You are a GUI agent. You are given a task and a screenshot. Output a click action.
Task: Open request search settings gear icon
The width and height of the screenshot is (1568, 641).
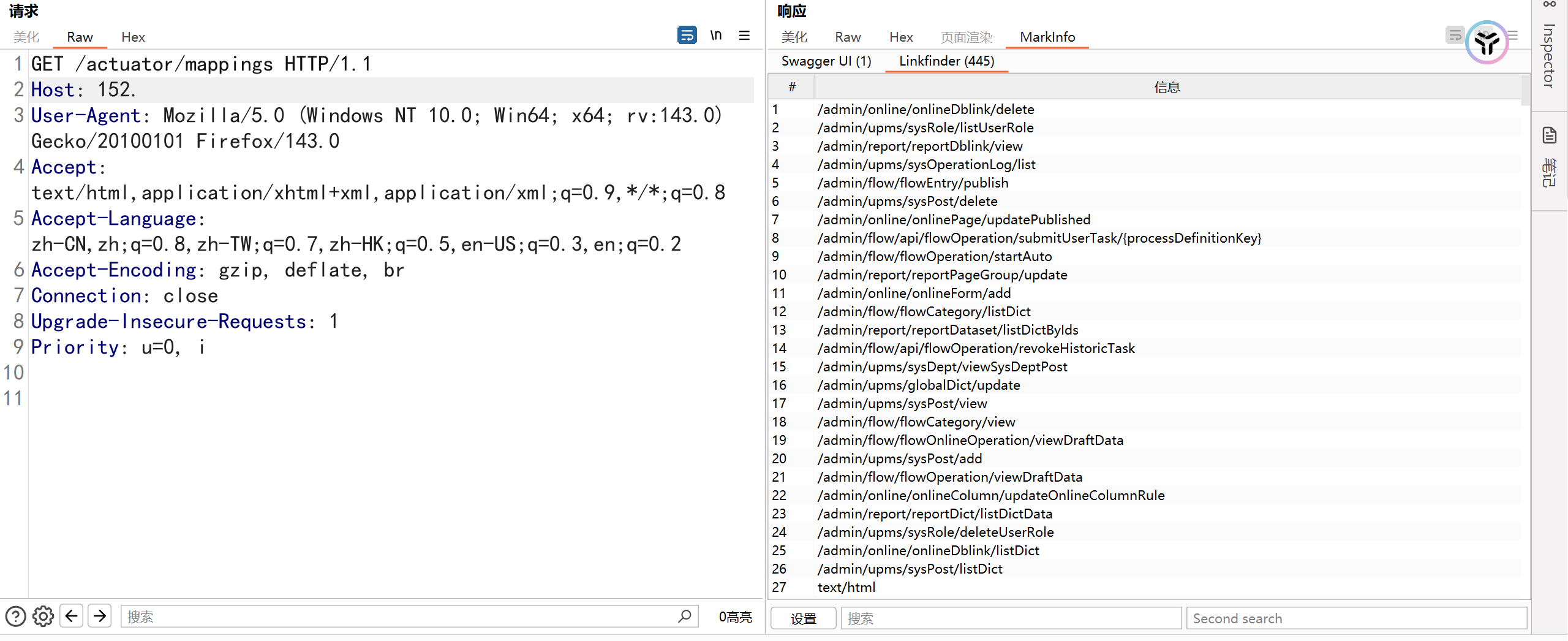[x=43, y=616]
